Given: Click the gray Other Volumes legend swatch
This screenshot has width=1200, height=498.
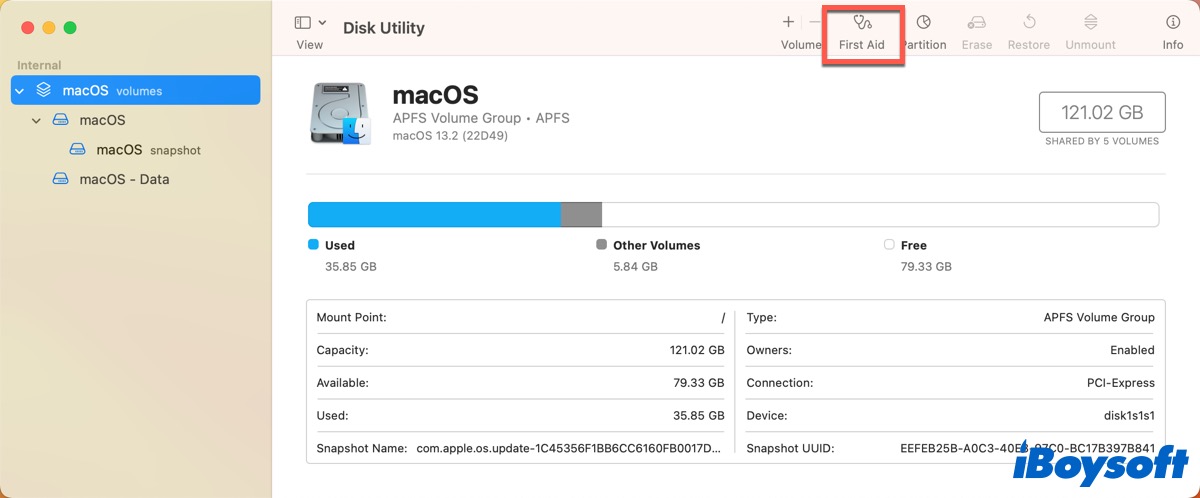Looking at the screenshot, I should pos(601,245).
